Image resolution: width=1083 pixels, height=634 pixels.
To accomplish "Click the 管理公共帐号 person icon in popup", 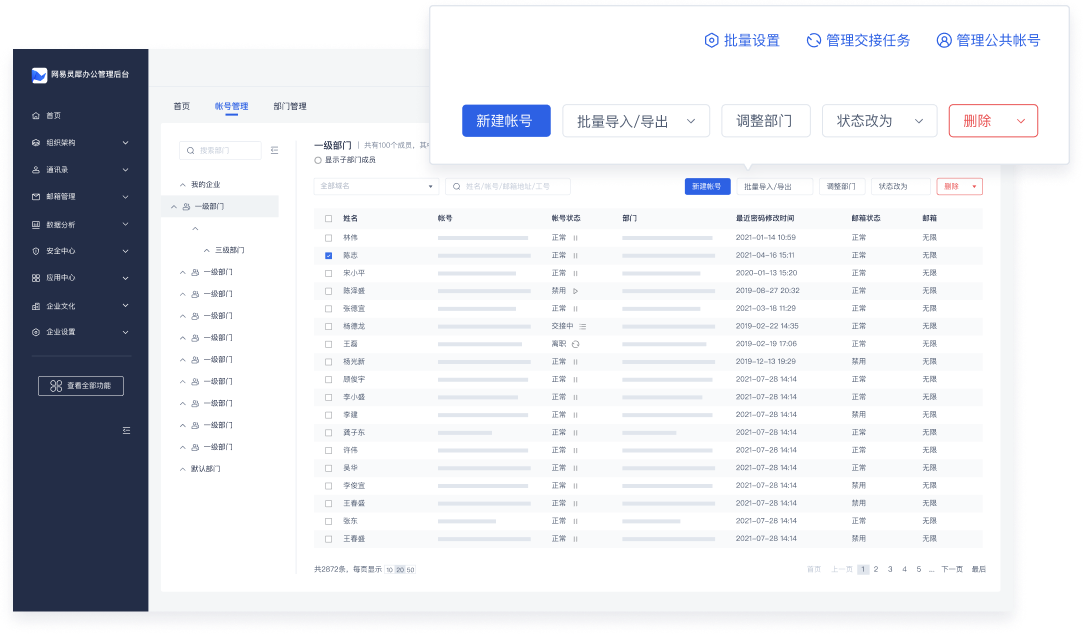I will coord(944,41).
